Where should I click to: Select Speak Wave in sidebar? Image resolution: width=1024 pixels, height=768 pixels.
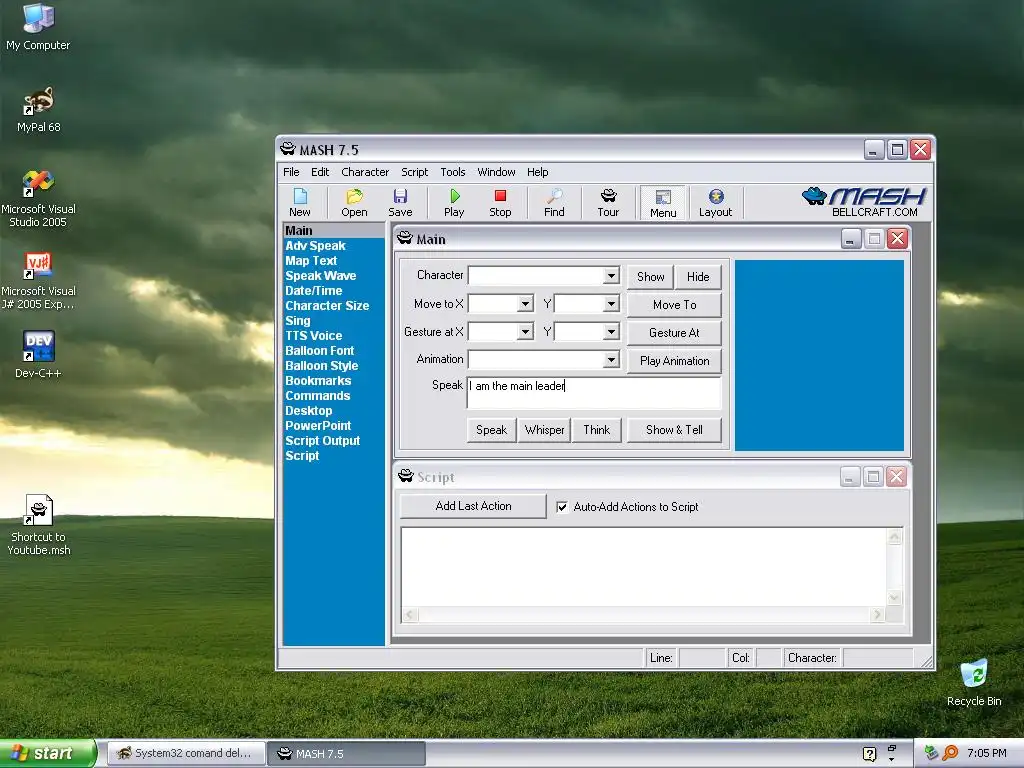pos(321,276)
